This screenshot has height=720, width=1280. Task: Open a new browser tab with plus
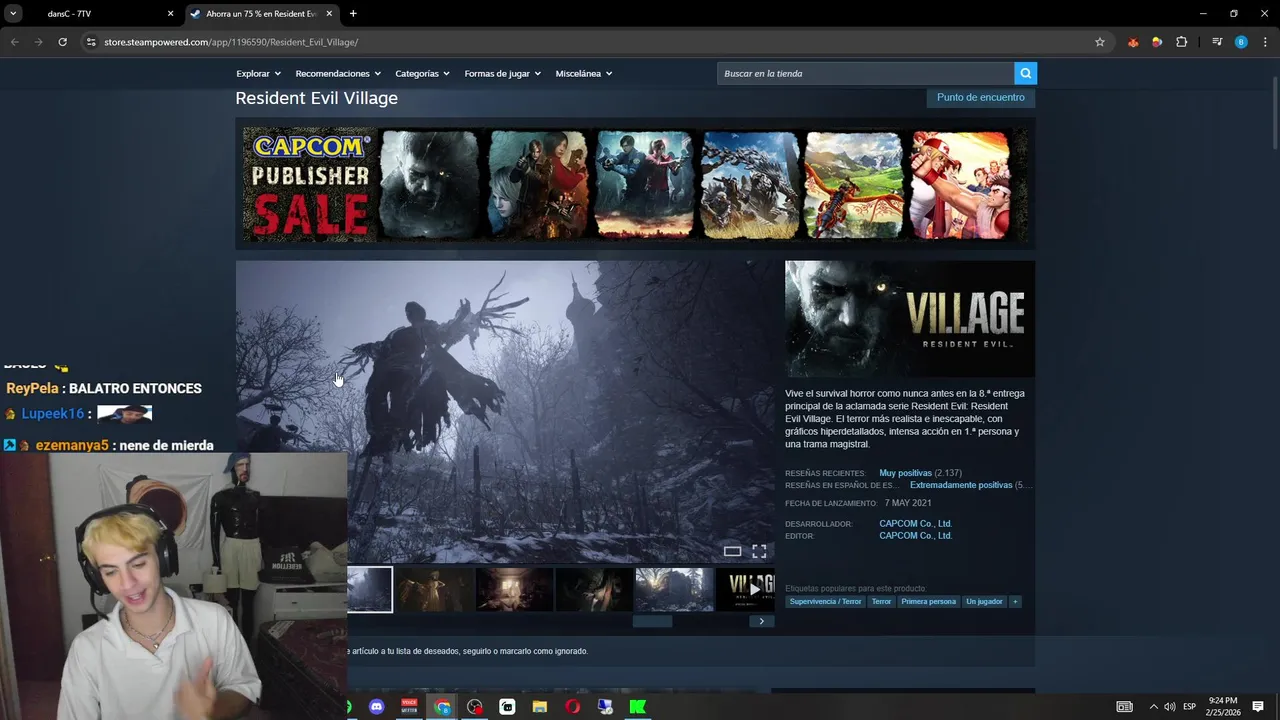point(353,14)
